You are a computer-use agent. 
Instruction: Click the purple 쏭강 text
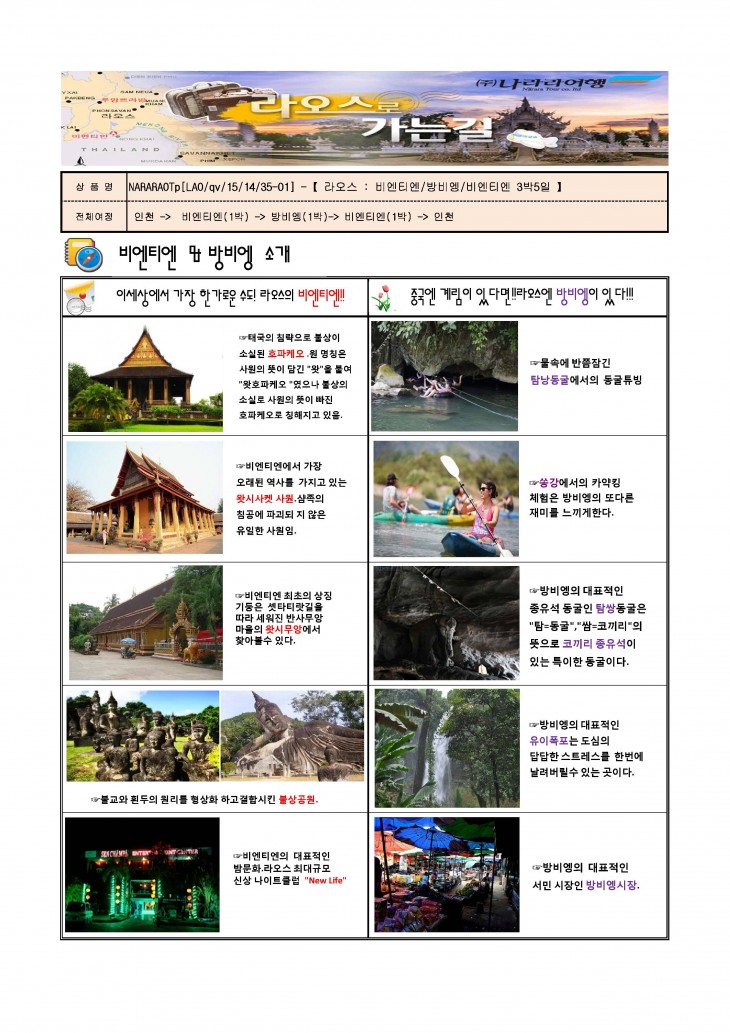click(x=549, y=483)
